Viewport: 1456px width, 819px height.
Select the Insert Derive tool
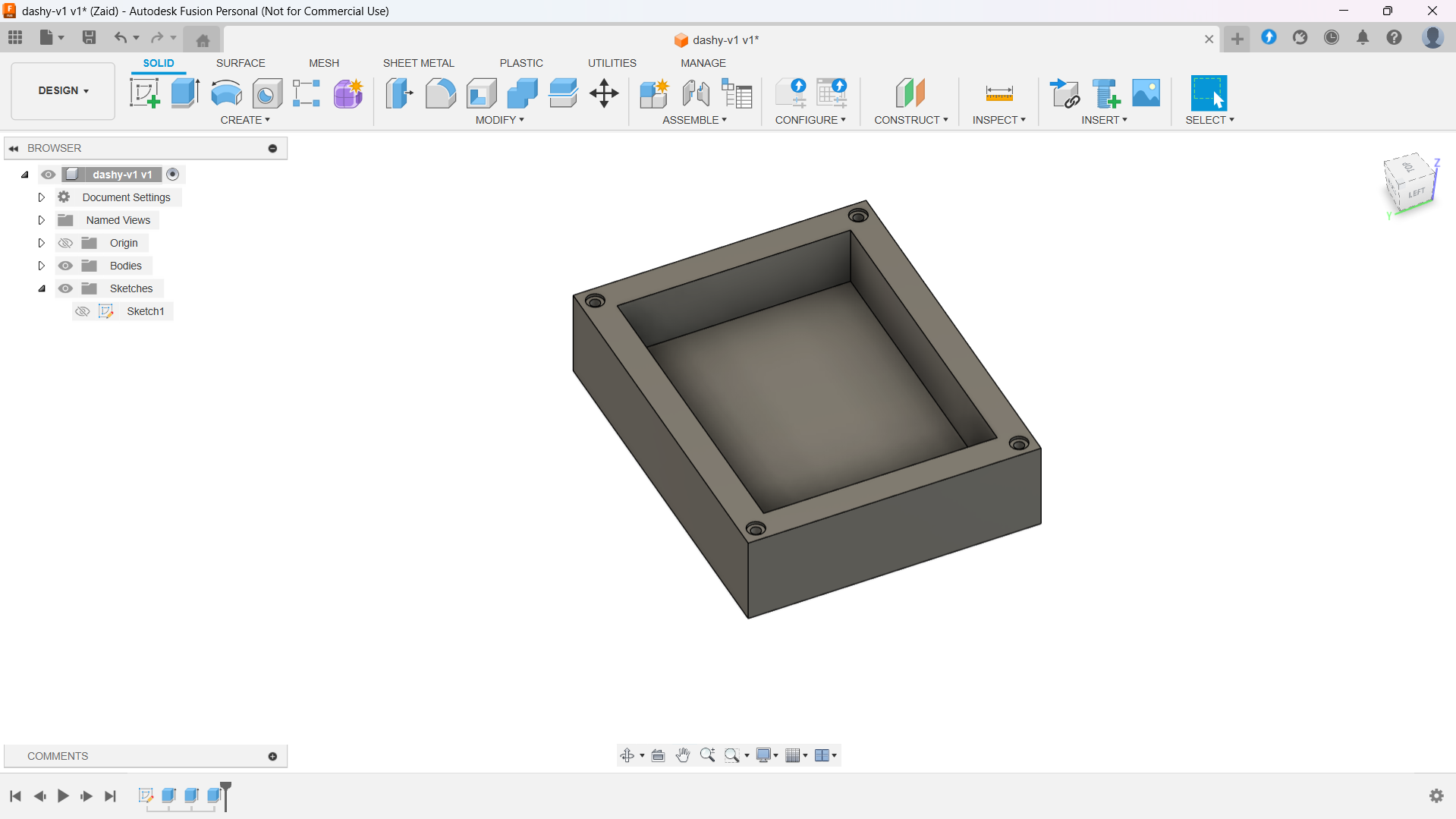1065,93
